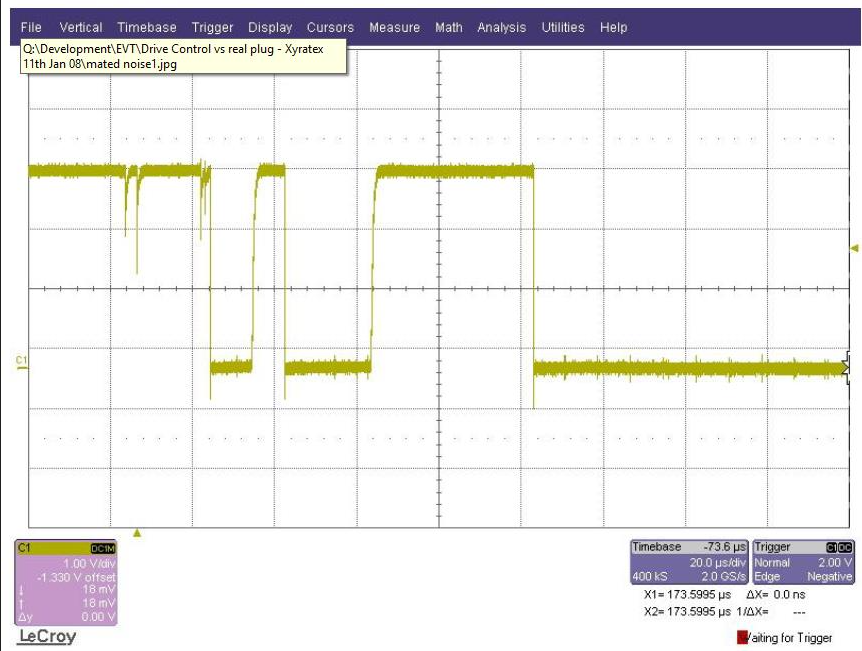
Task: Click the red Waiting for Trigger indicator
Action: (742, 637)
